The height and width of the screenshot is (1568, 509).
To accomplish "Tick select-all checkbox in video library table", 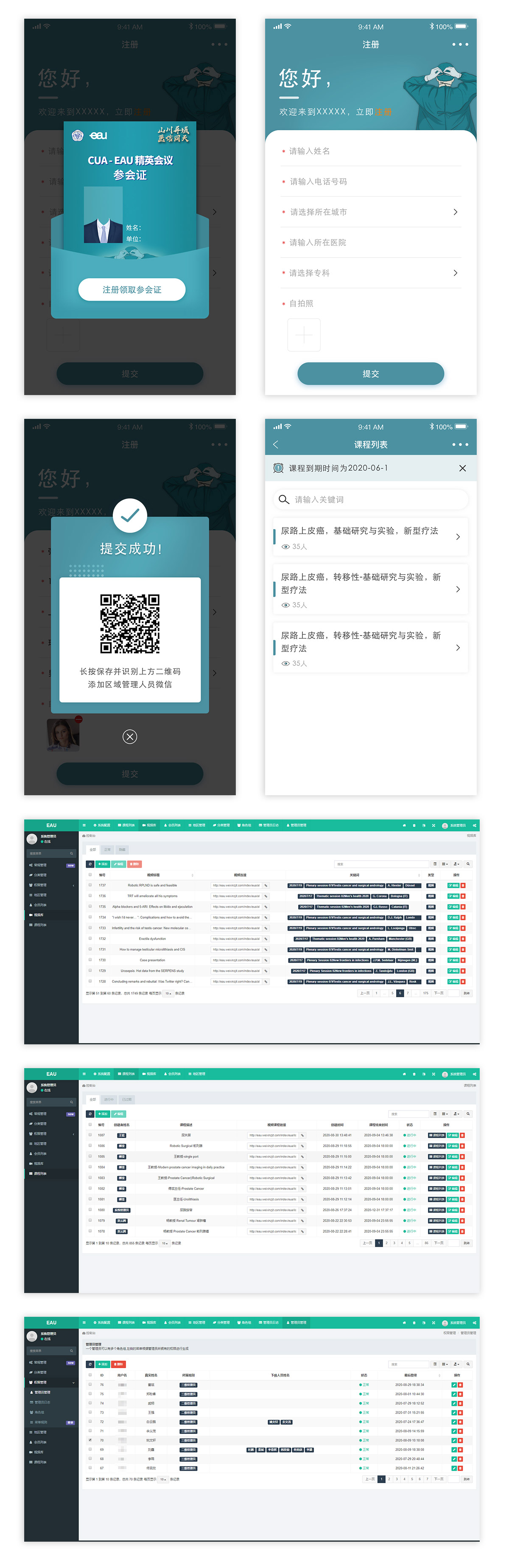I will click(90, 875).
